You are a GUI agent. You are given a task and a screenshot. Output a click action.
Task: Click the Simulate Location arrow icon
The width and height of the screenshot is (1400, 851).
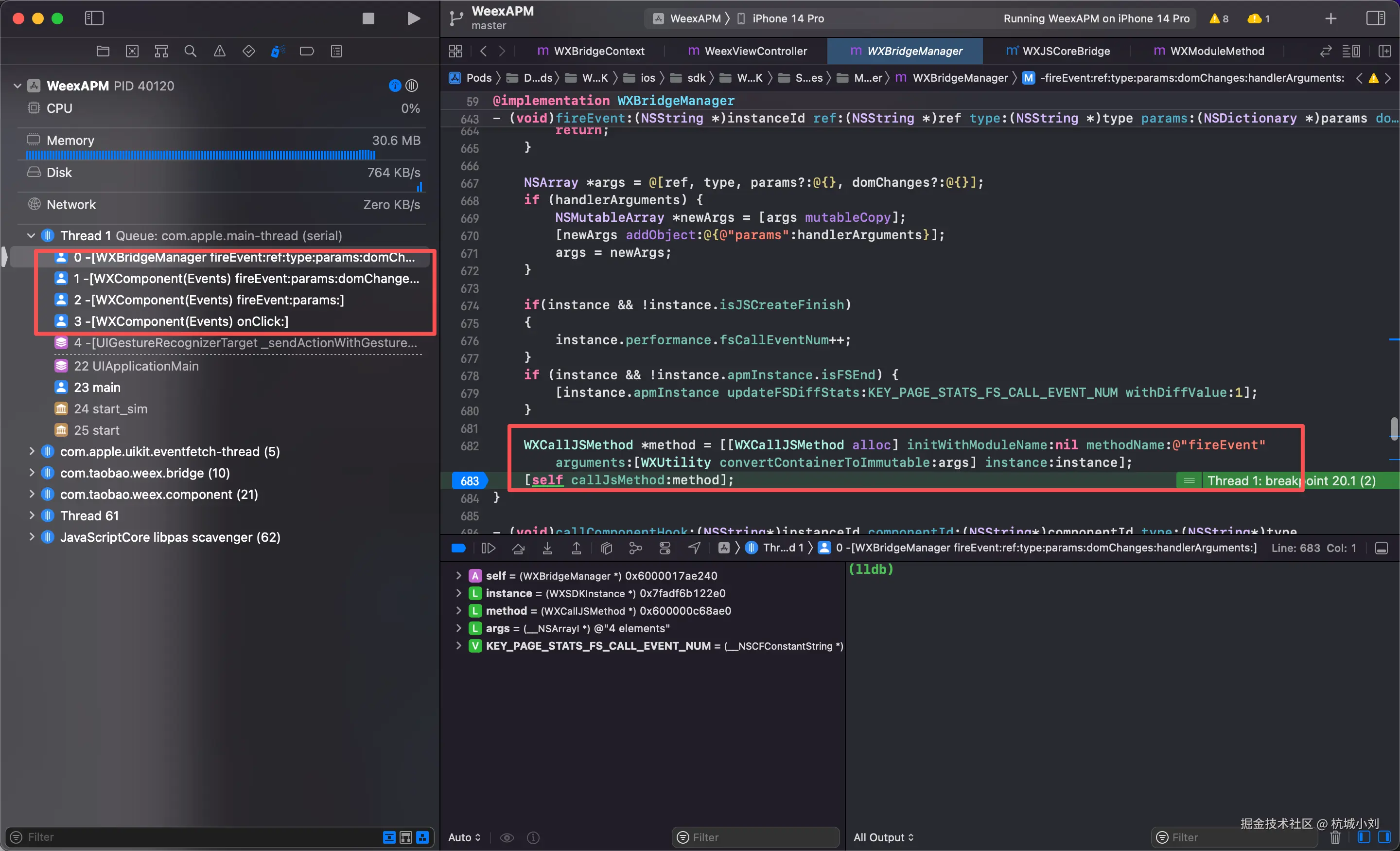[x=694, y=548]
